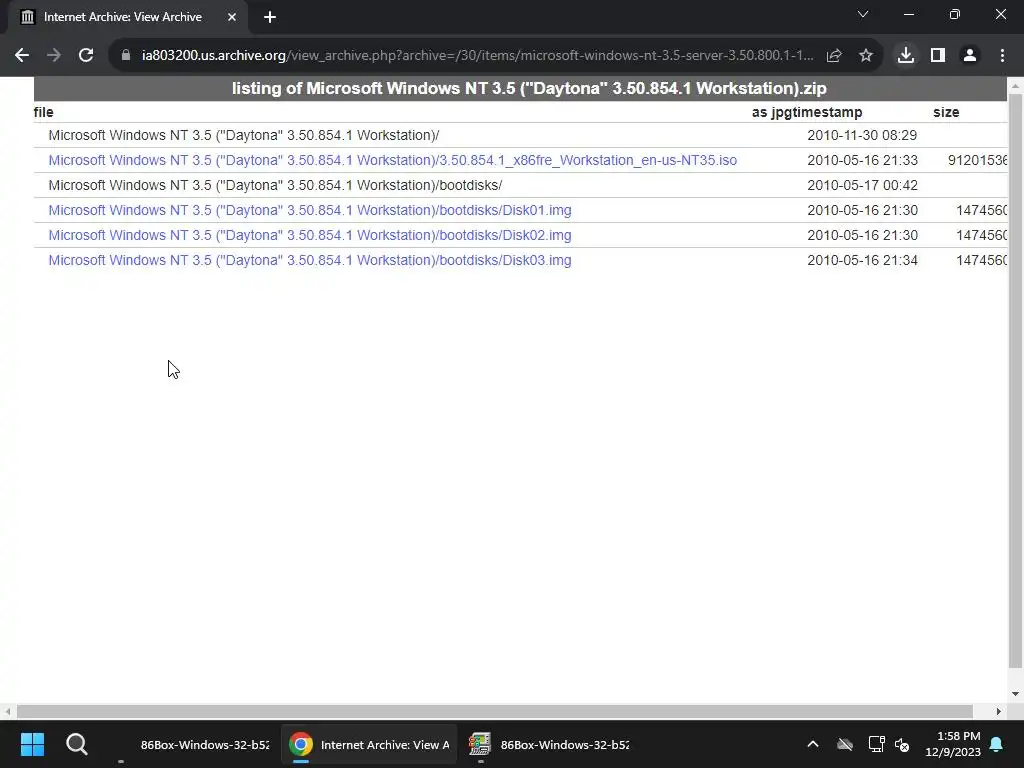
Task: Open Chrome three-dot menu
Action: click(x=1002, y=56)
